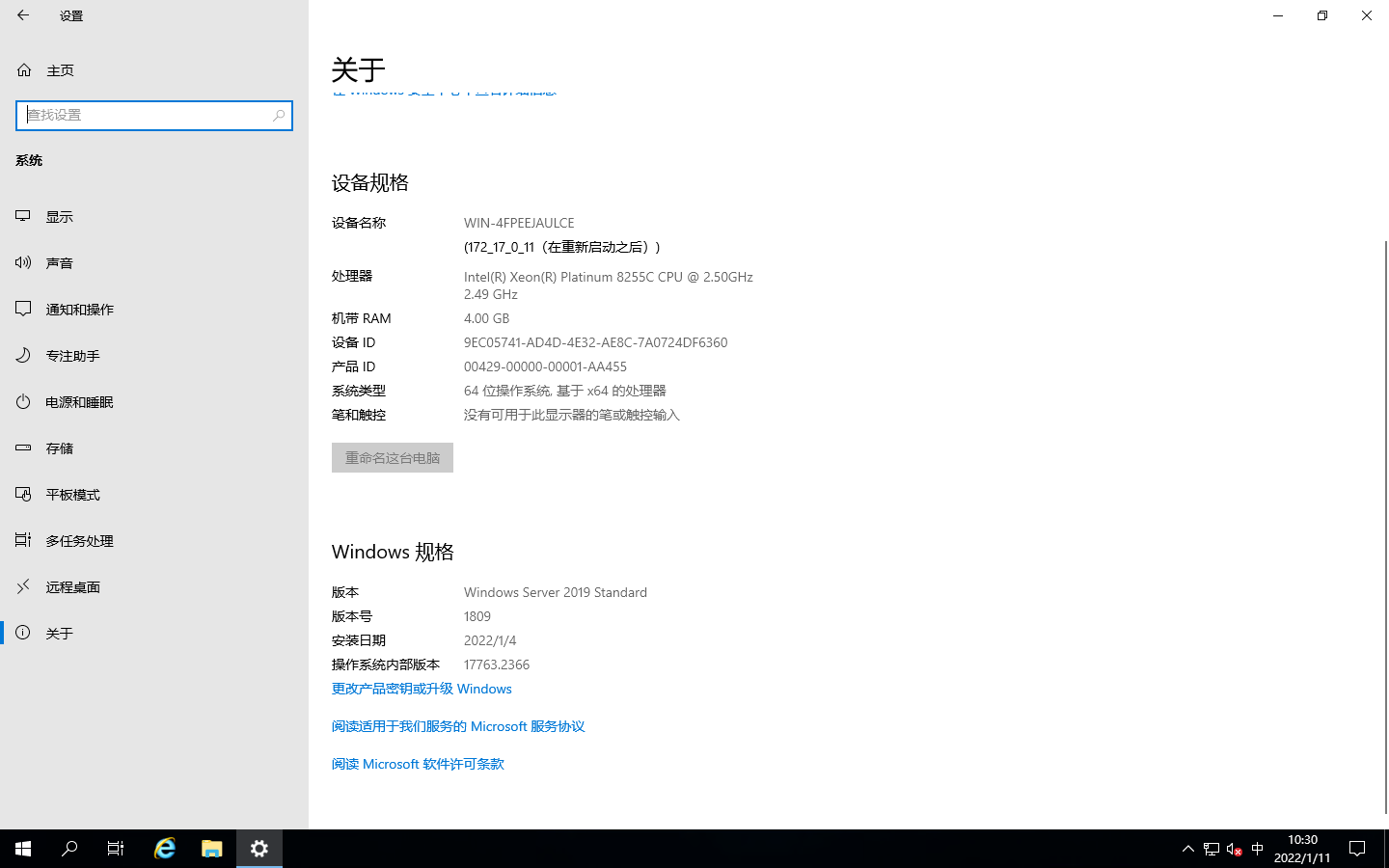Screen dimensions: 1389x868
Task: Select the 声音 speaker icon
Action: [x=23, y=262]
